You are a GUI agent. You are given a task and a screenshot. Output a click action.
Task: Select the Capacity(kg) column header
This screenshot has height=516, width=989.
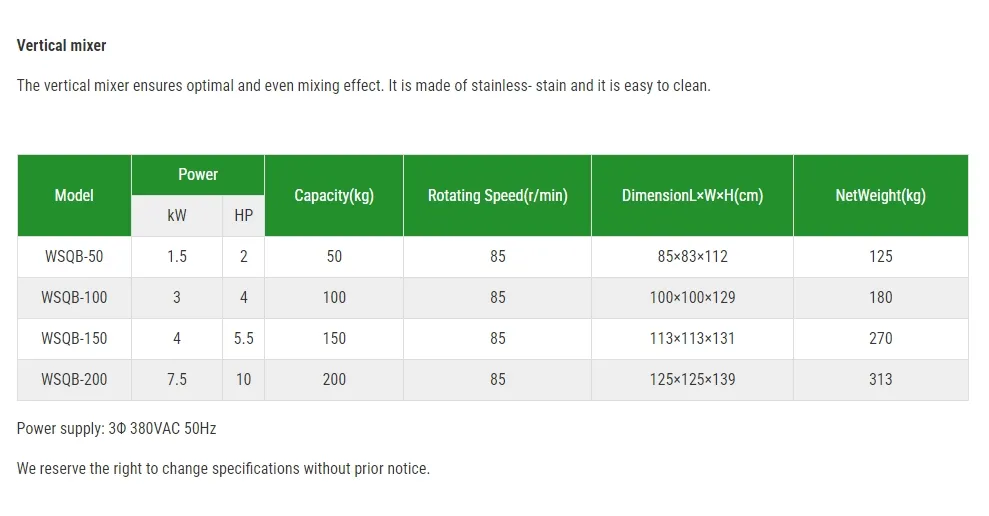pyautogui.click(x=334, y=196)
